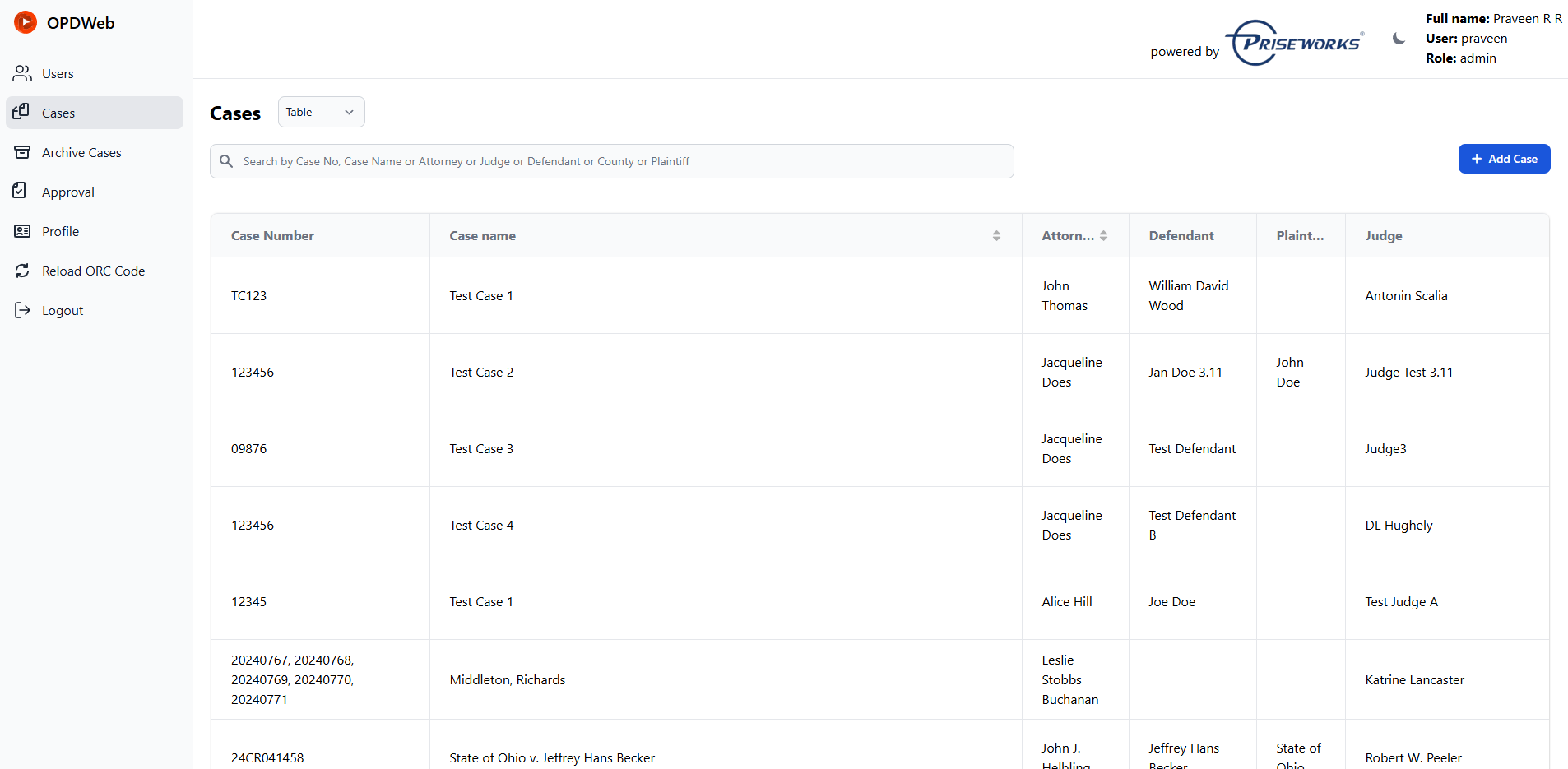
Task: Sort by Case name column arrows
Action: tap(996, 236)
